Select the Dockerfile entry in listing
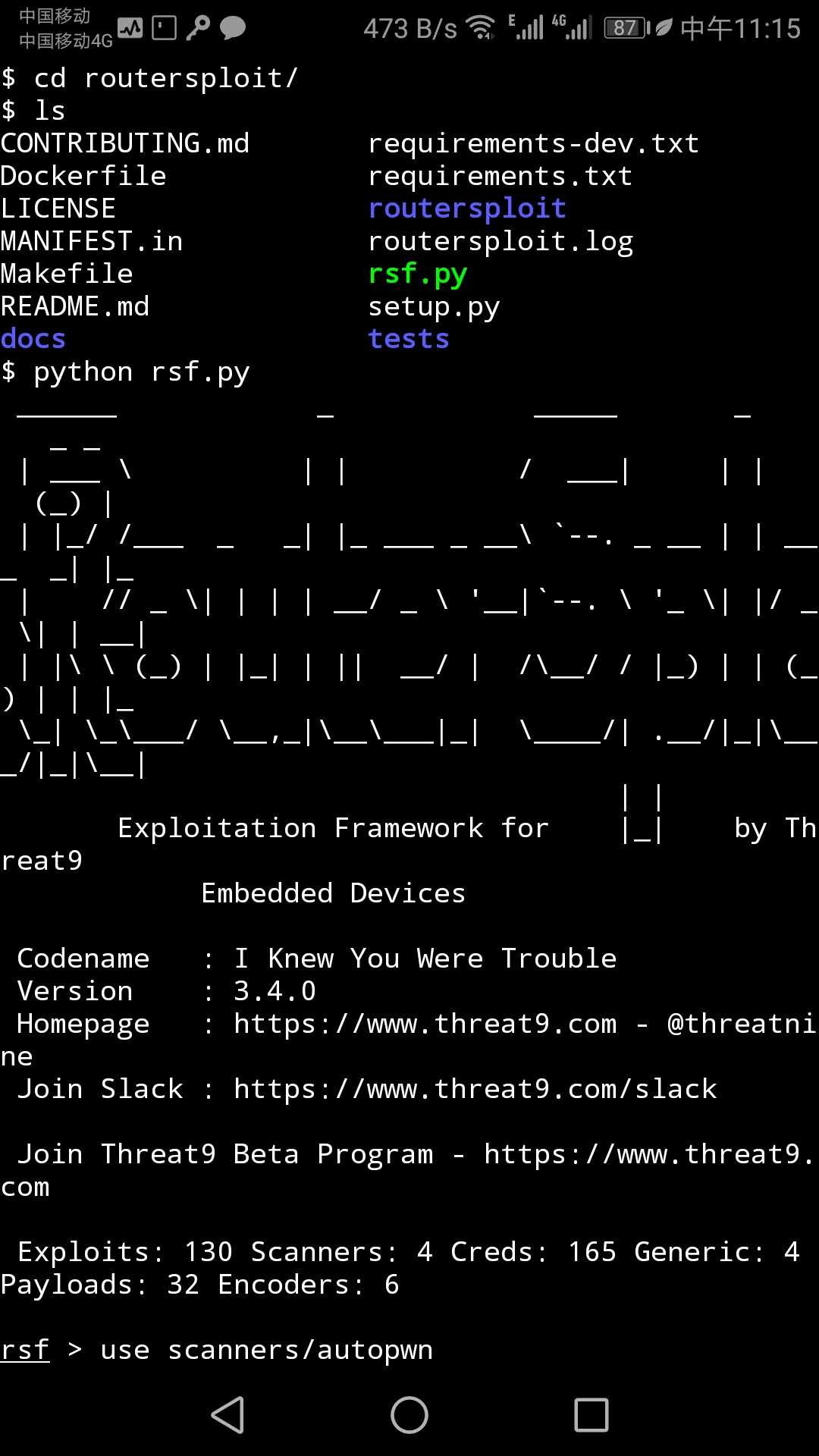 (83, 176)
